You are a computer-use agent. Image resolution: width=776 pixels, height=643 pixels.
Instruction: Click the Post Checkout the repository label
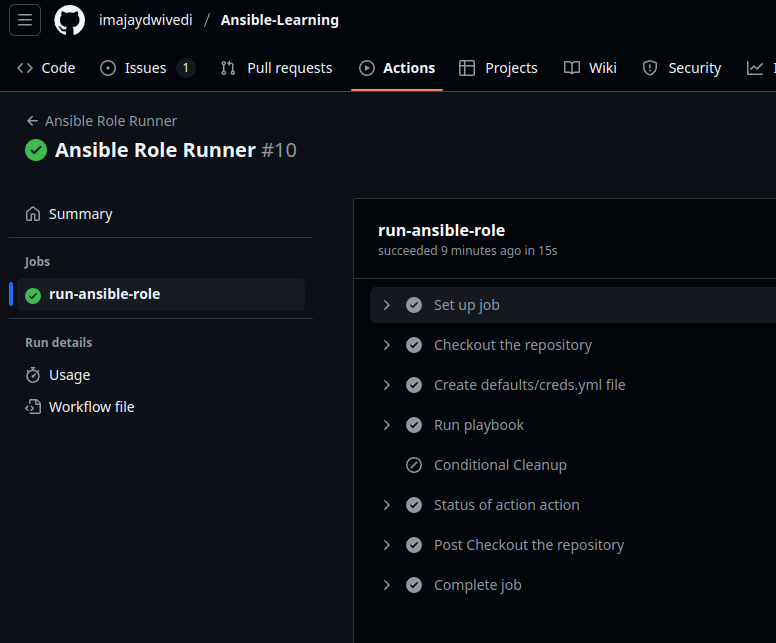tap(529, 545)
